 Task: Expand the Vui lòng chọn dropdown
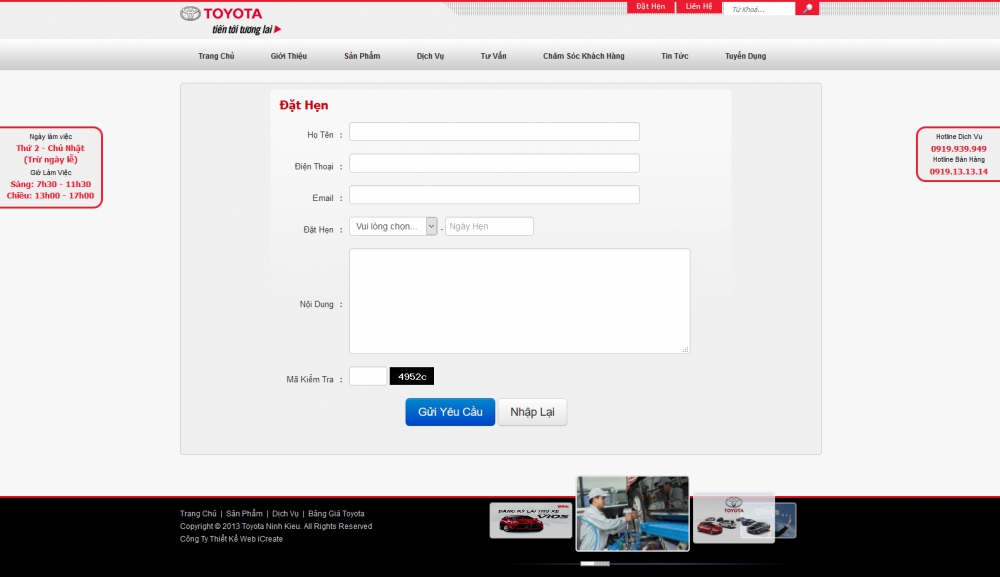click(x=393, y=227)
